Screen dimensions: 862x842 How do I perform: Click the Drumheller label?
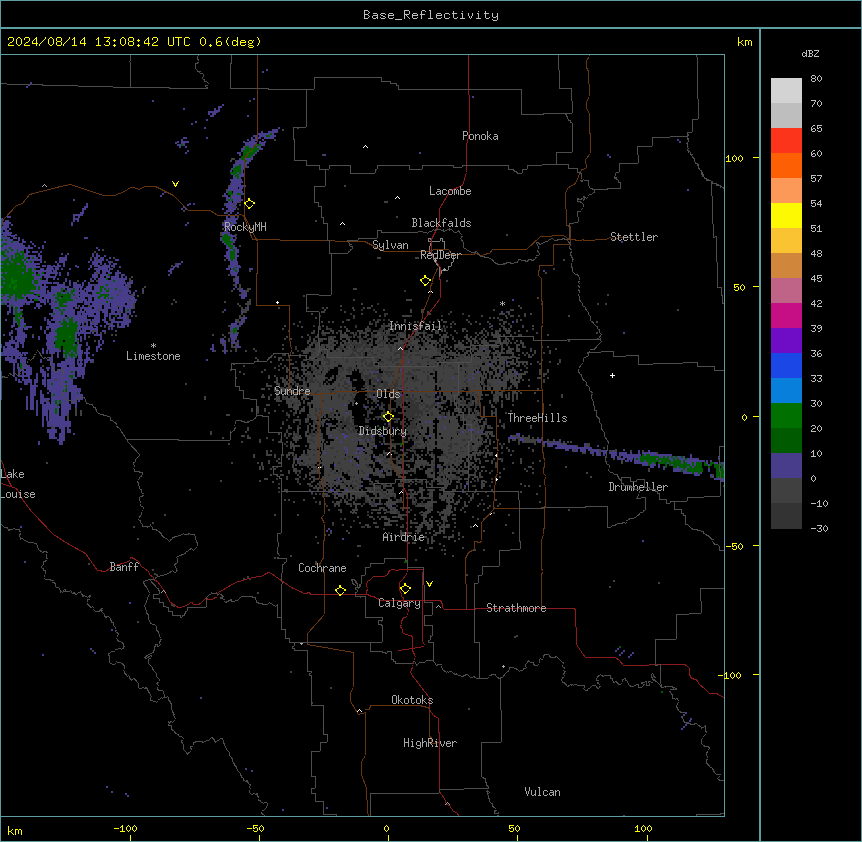[638, 487]
